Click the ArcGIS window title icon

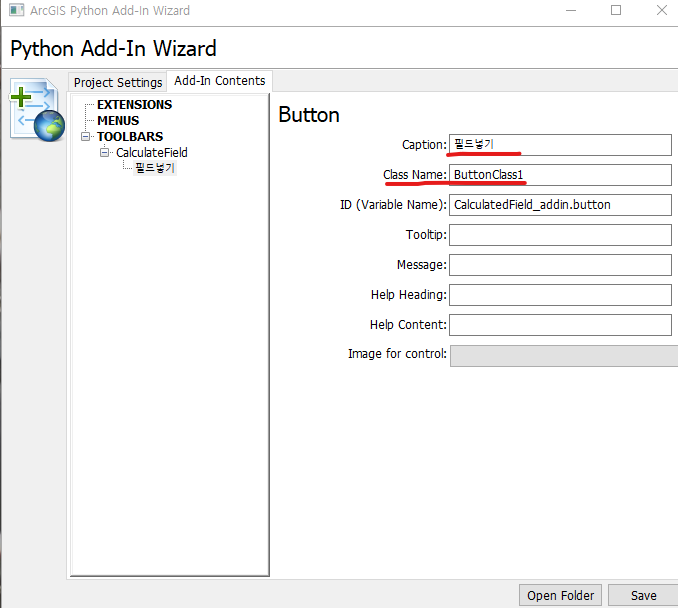[x=16, y=10]
